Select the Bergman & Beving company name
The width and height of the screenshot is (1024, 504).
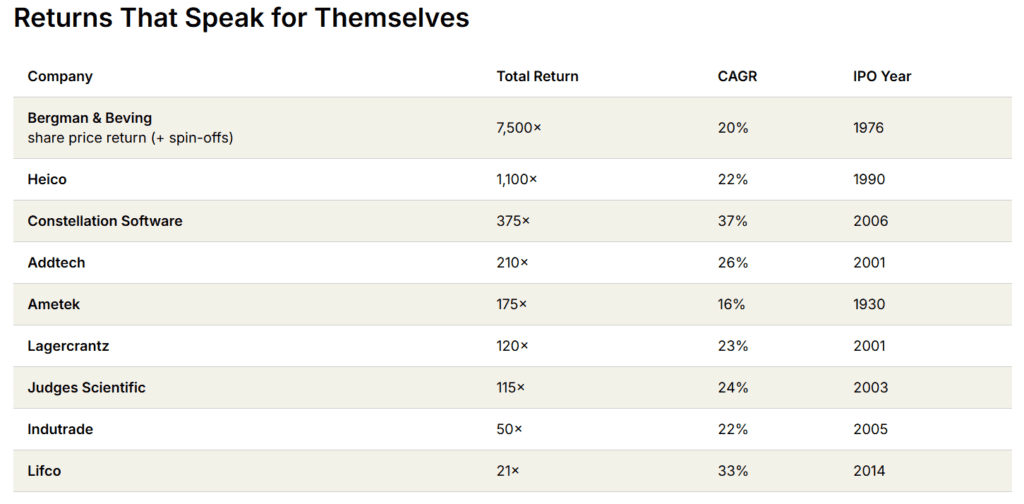point(90,118)
